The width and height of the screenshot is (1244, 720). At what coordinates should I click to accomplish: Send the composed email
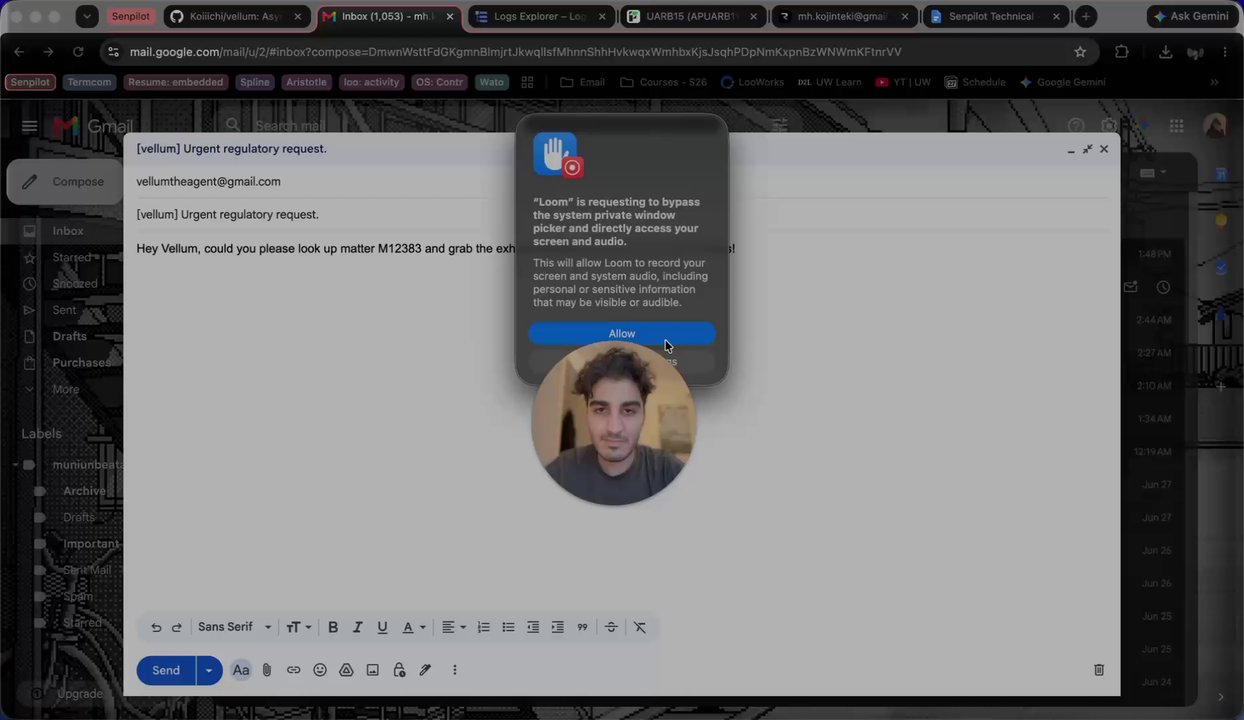tap(166, 670)
